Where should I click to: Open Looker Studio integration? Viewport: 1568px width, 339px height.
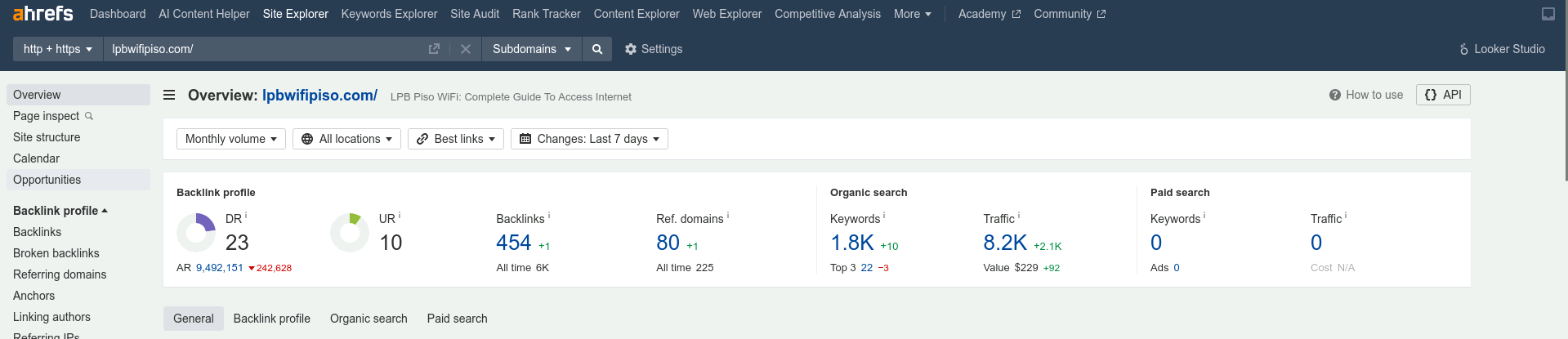(x=1502, y=49)
